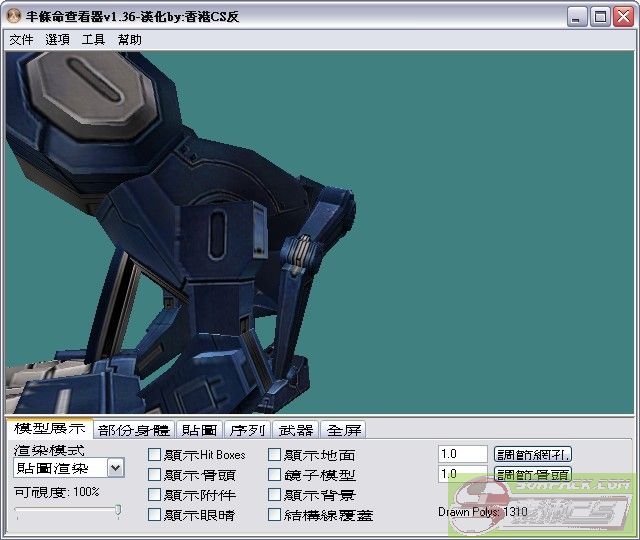
Task: Switch to the 貼圖 tab
Action: pos(199,430)
